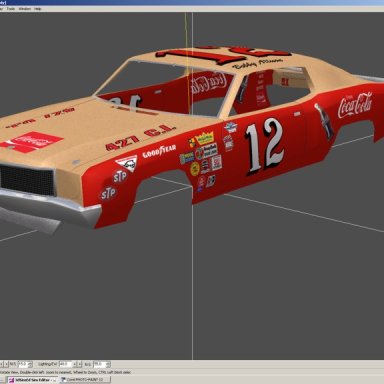Open the Tools menu
The height and width of the screenshot is (384, 384).
11,9
